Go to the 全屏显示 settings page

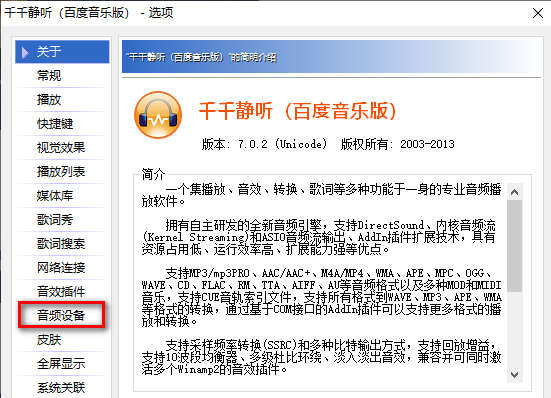pyautogui.click(x=62, y=364)
